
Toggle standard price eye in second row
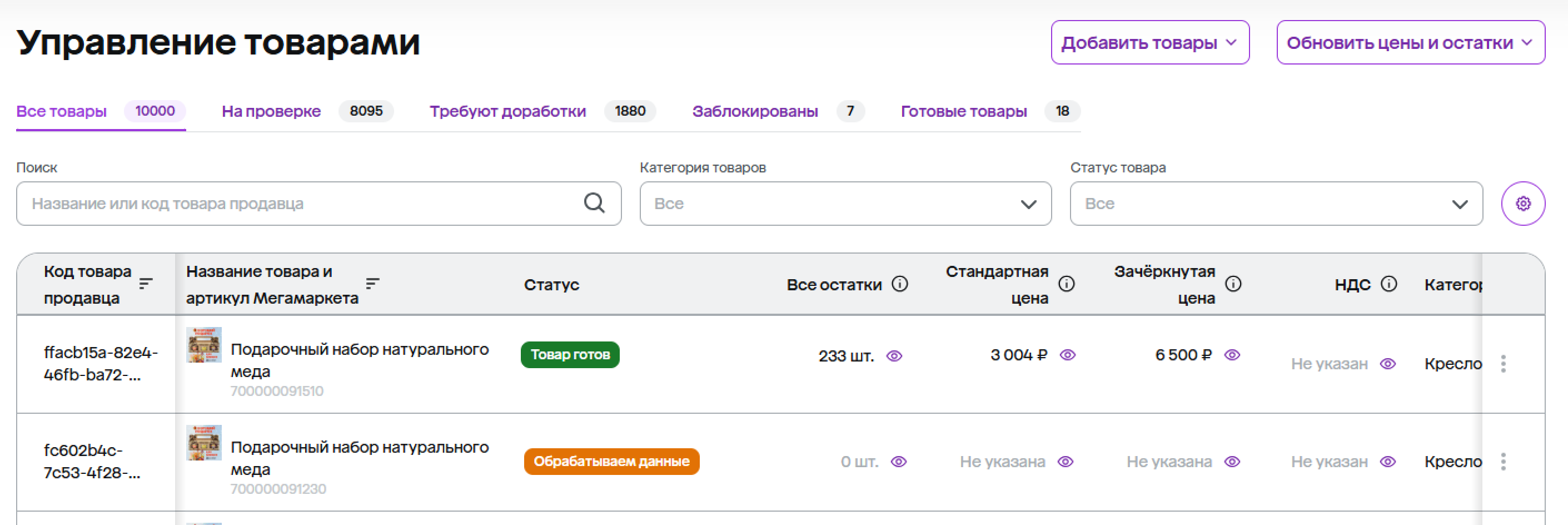click(x=1065, y=462)
